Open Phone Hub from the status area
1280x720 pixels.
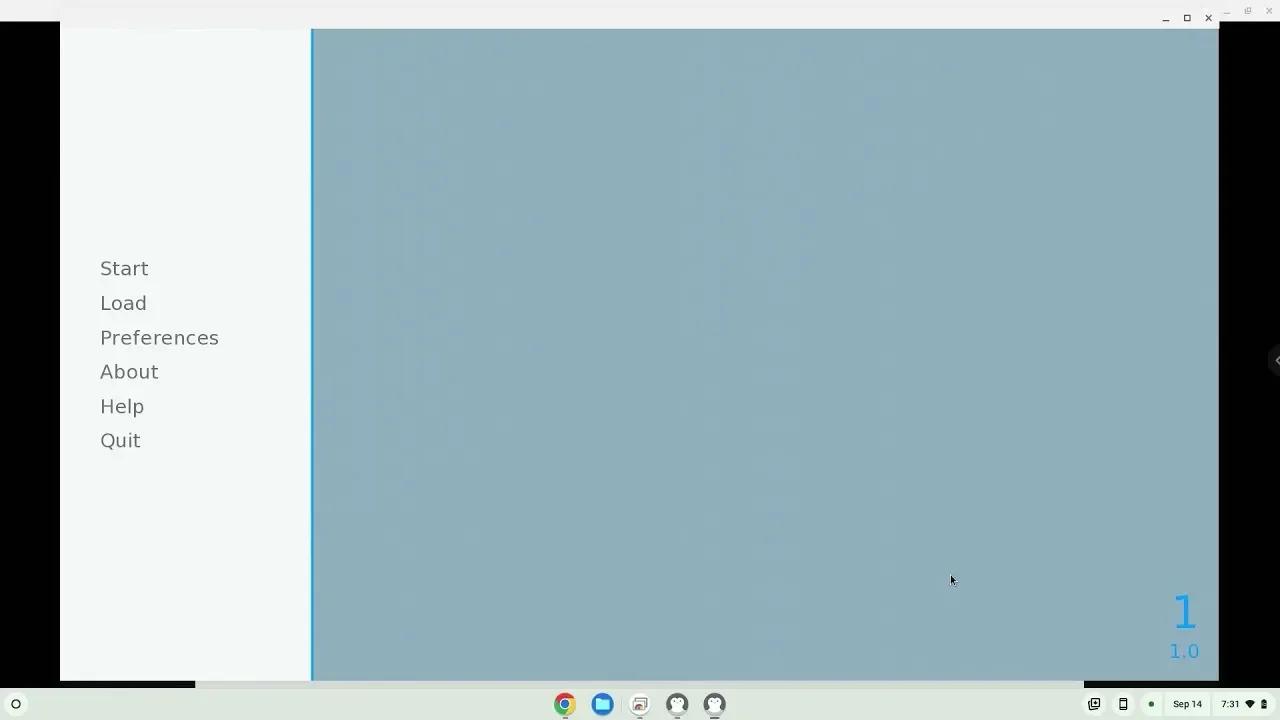point(1123,704)
